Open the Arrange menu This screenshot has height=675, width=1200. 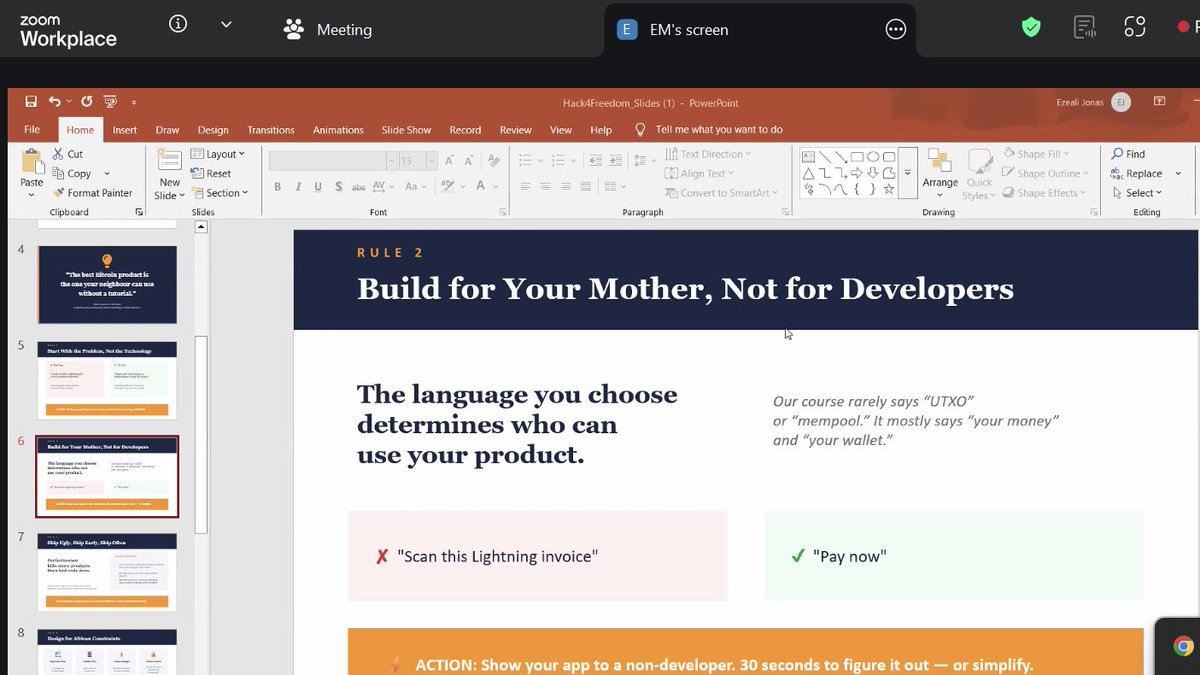click(940, 173)
